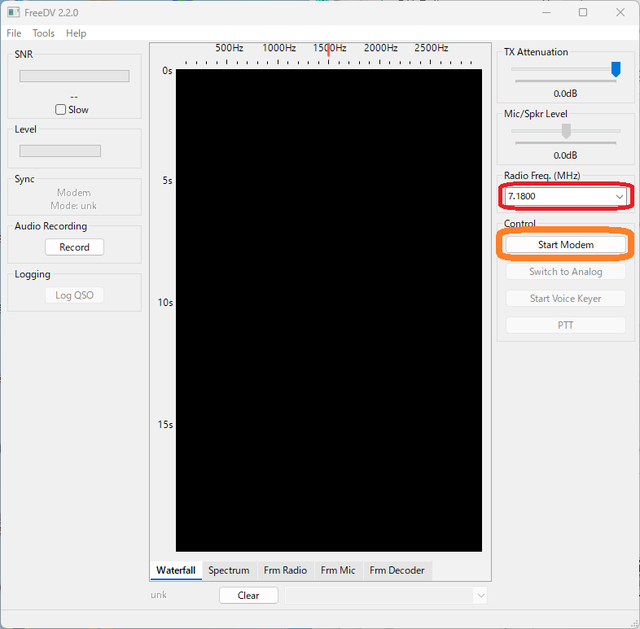
Task: Click the Record audio button
Action: (x=74, y=247)
